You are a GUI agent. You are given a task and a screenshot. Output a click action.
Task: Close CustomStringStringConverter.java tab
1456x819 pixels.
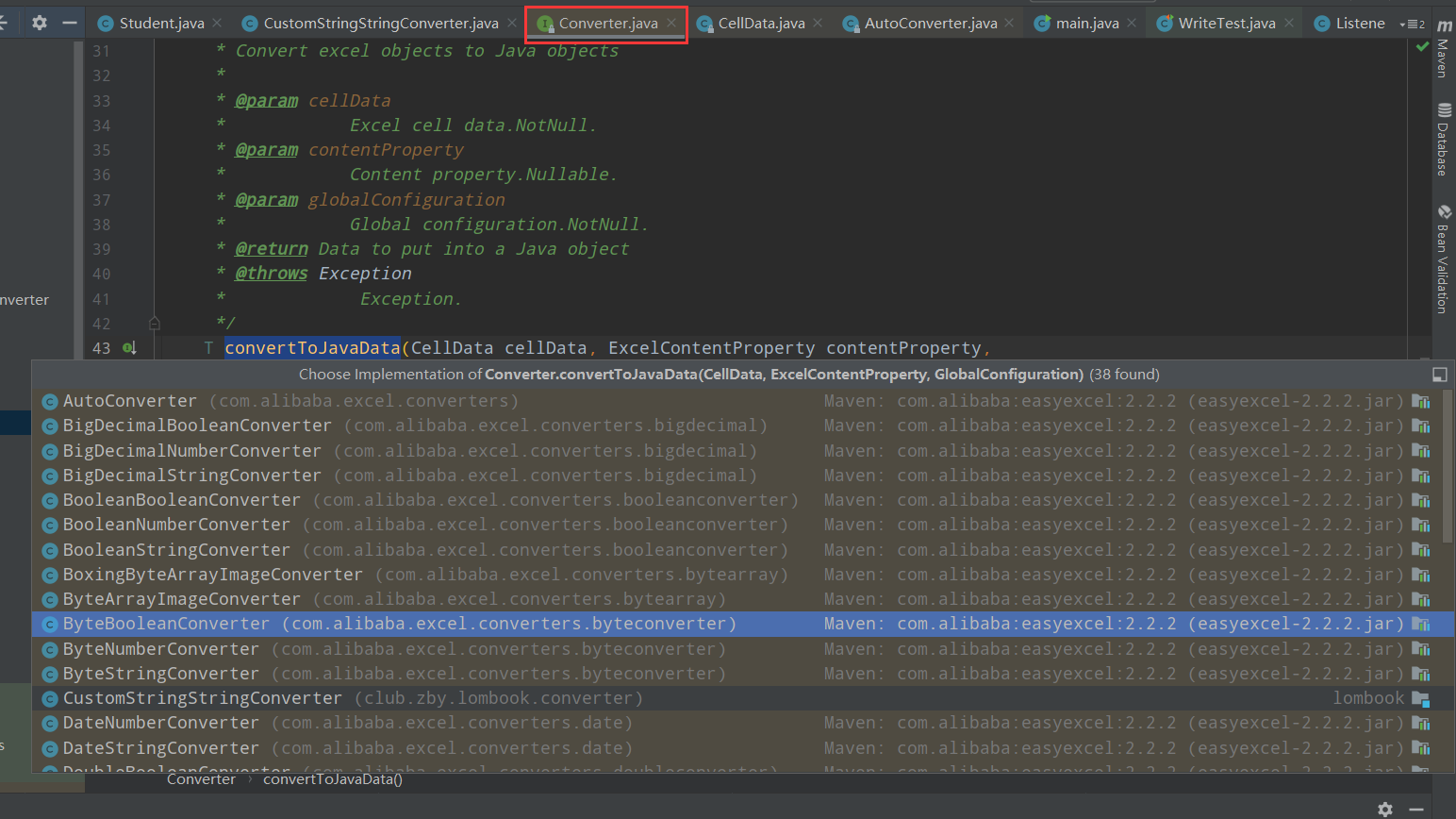(x=512, y=23)
